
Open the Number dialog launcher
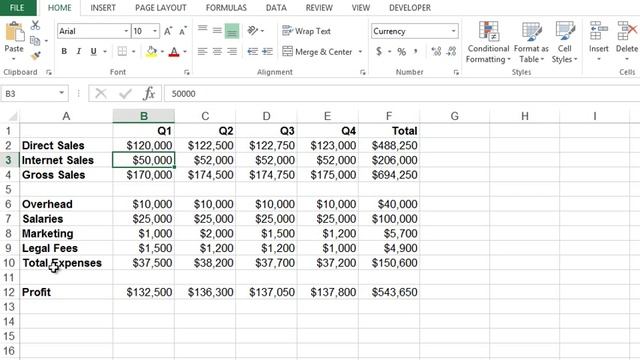(x=456, y=72)
